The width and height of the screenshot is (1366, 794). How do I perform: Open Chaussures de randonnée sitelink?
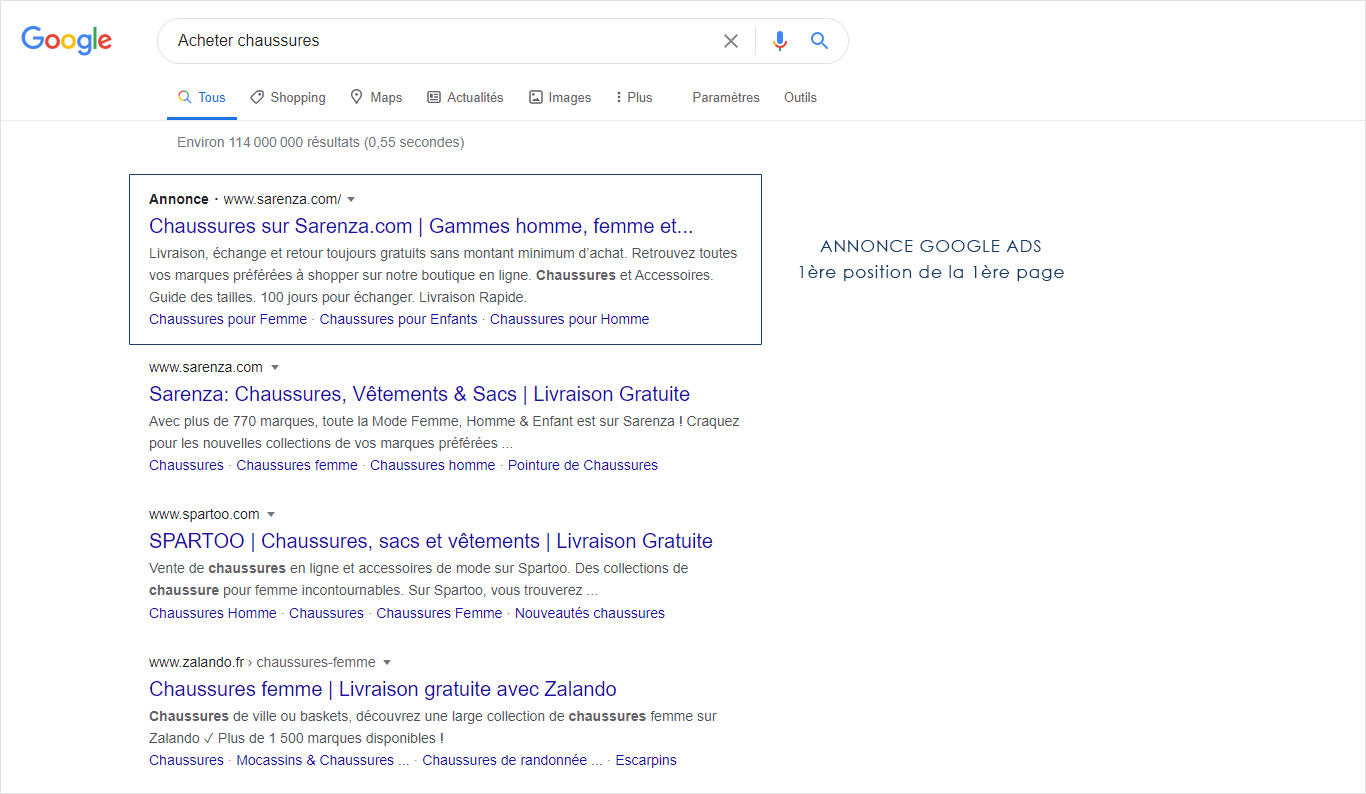(512, 760)
